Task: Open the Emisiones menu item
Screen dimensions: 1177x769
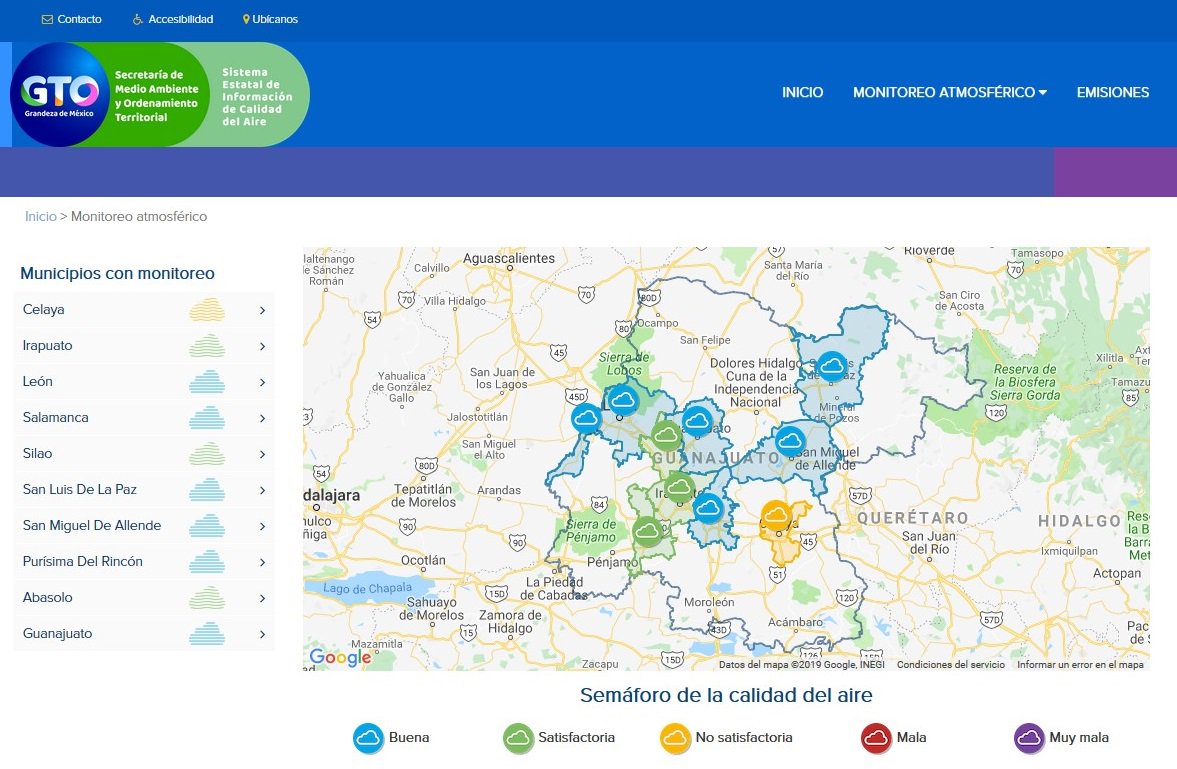Action: pos(1112,92)
